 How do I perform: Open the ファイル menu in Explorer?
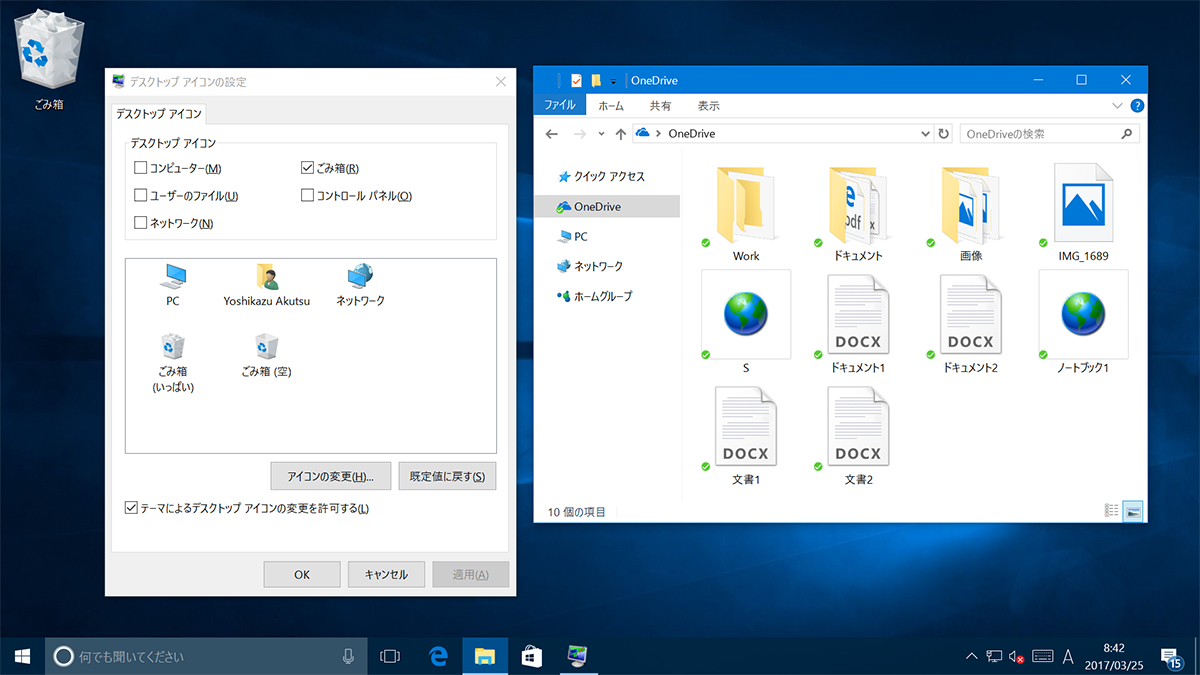559,104
